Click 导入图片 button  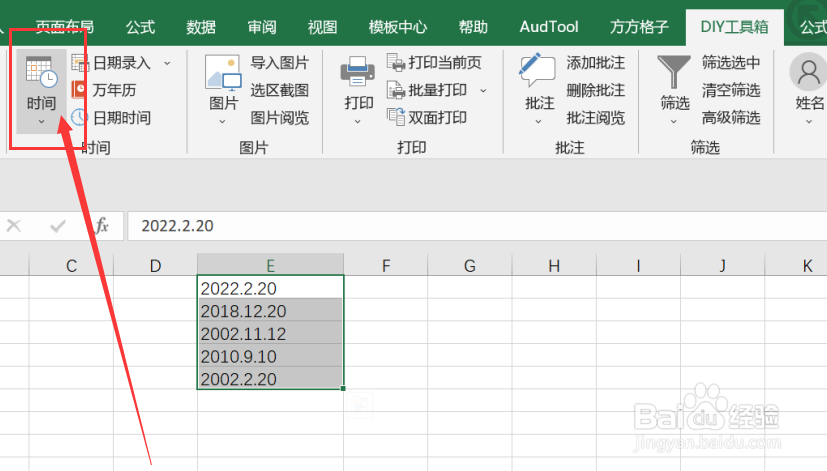(x=279, y=63)
